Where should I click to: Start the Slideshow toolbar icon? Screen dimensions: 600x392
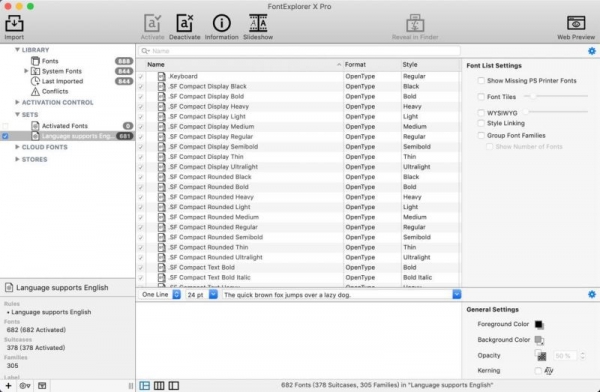point(258,24)
